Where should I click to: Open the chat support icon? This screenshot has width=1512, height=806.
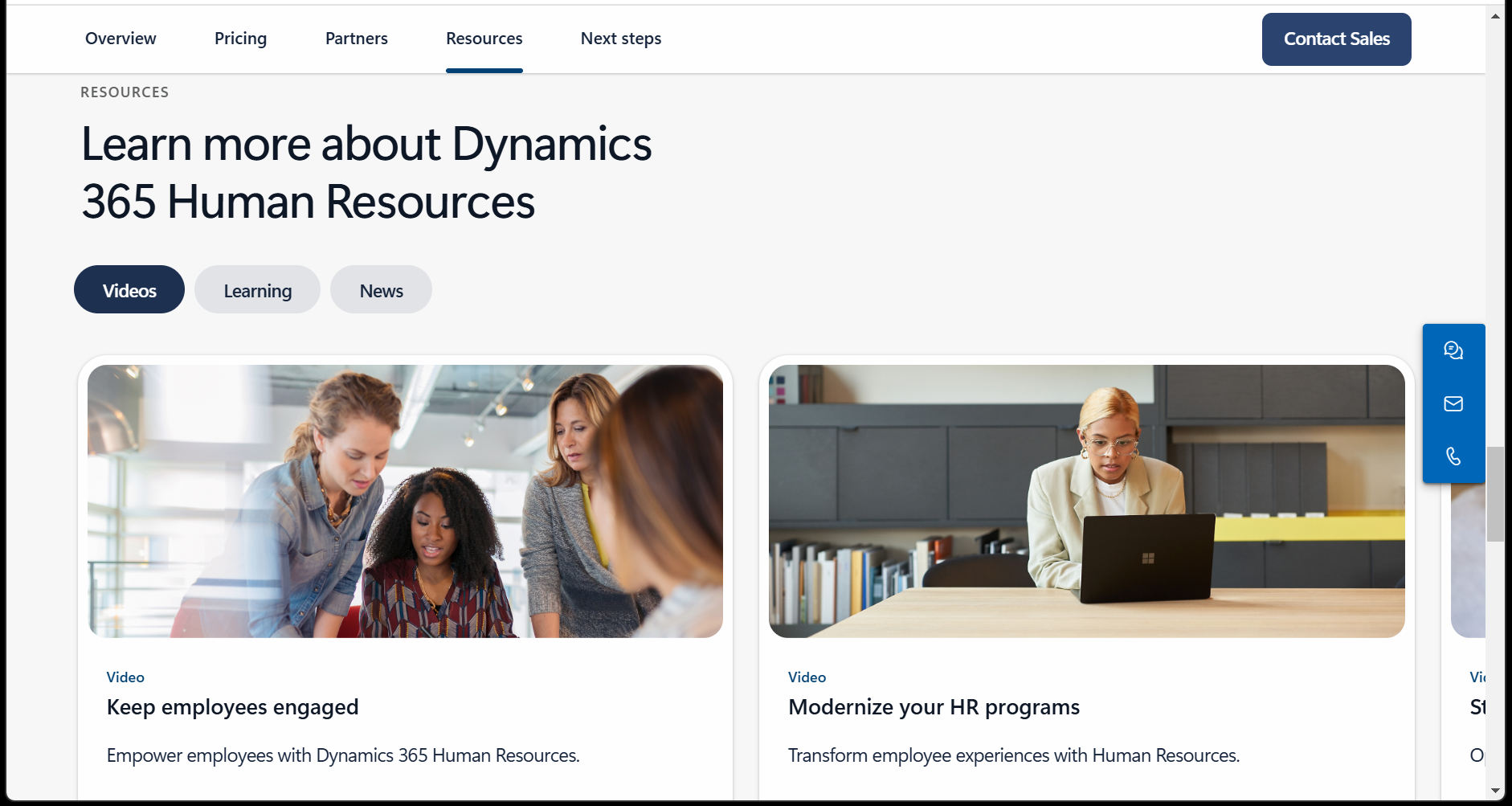[1453, 350]
